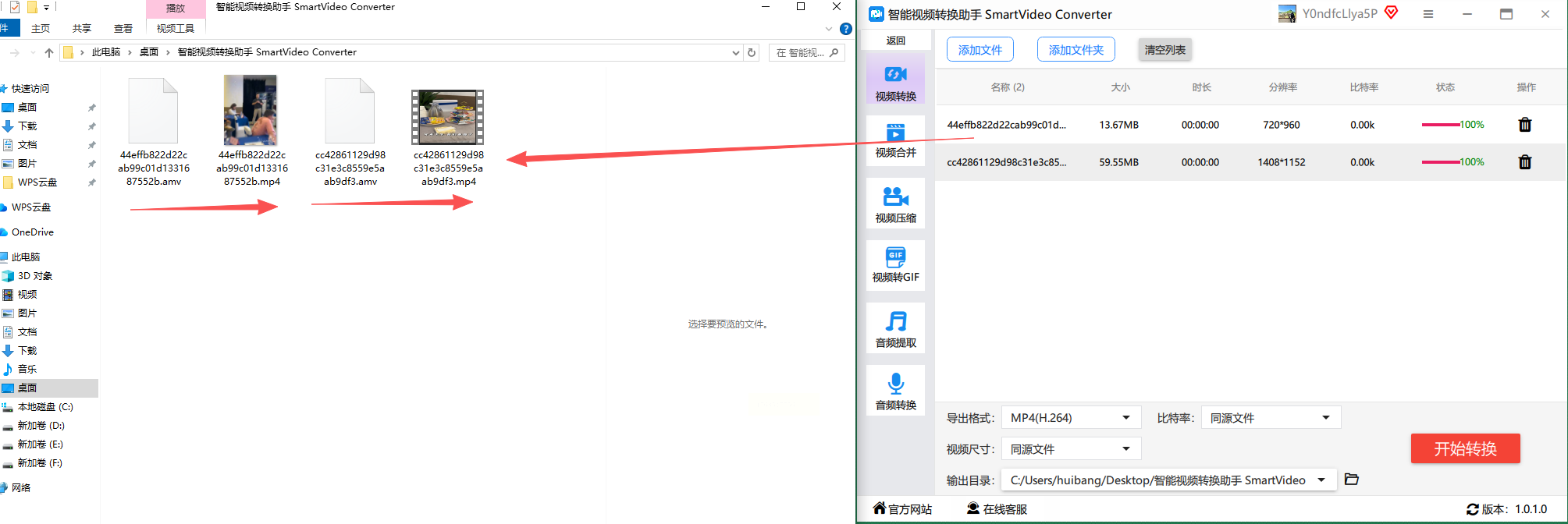
Task: Open the 视频转GIF tool
Action: pyautogui.click(x=895, y=266)
